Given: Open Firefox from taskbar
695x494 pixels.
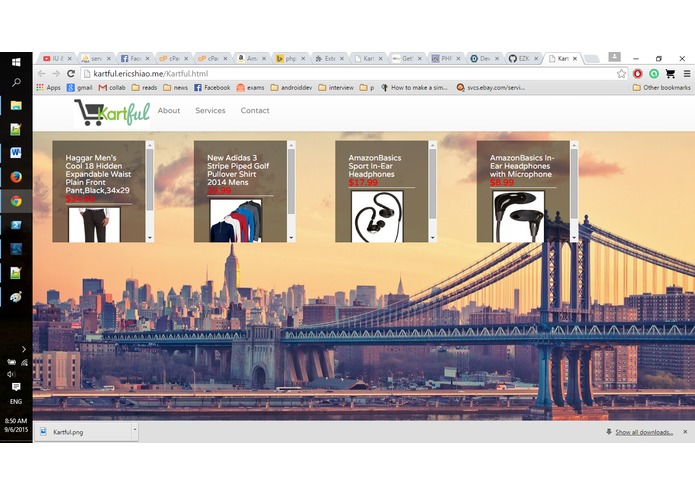Looking at the screenshot, I should tap(16, 177).
